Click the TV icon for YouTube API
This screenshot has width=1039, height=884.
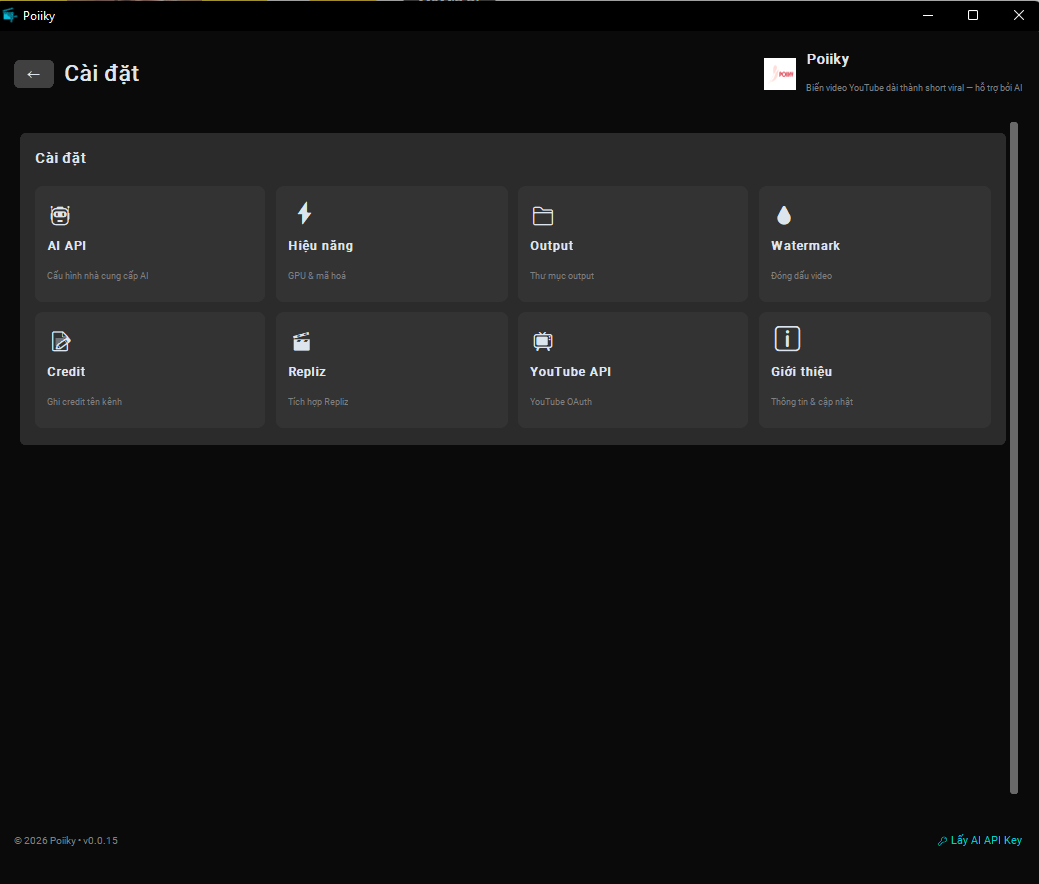click(x=543, y=341)
